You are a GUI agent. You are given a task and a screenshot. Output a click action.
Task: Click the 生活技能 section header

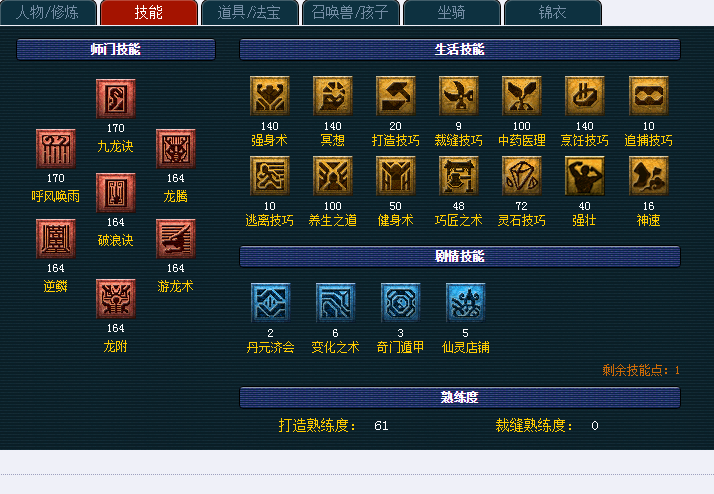(x=460, y=49)
